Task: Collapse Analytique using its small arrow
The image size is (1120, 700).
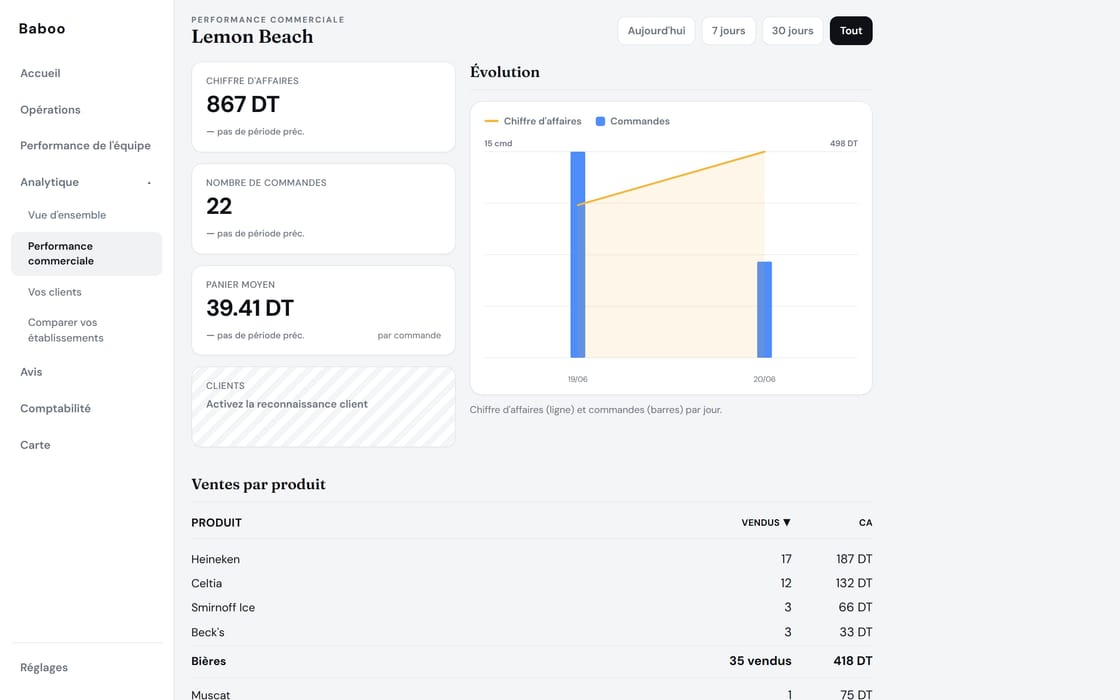Action: coord(149,183)
